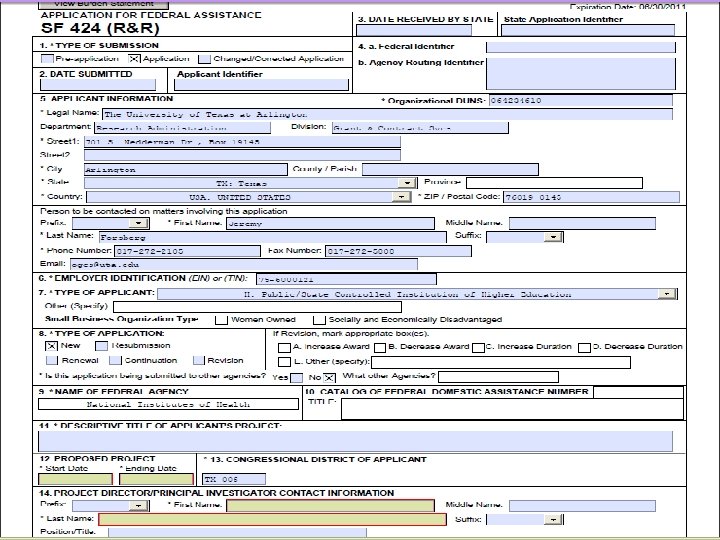Viewport: 720px width, 540px height.
Task: Click the Other (Specify) applicant type field
Action: tap(258, 306)
